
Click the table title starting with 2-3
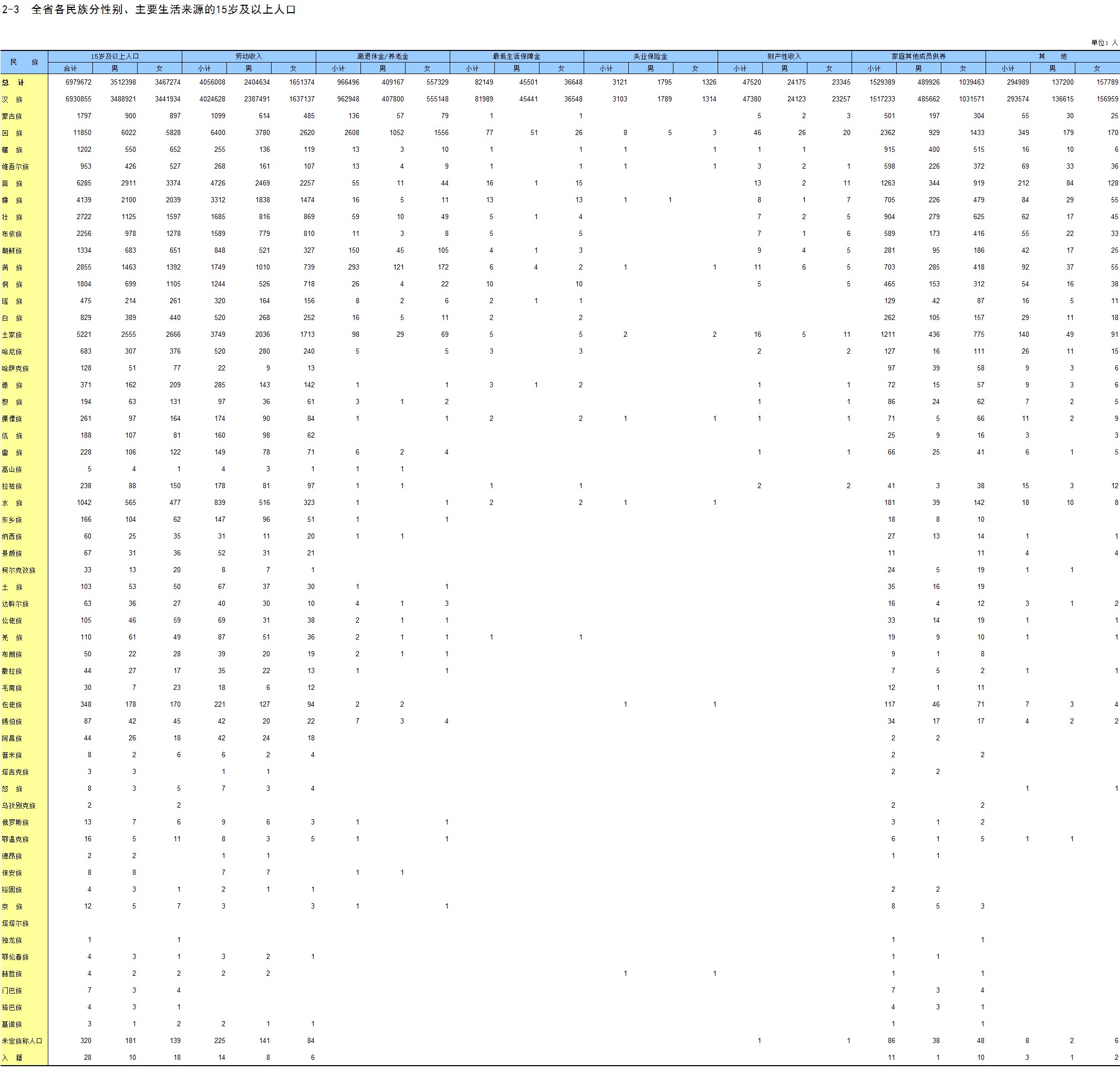pos(149,9)
